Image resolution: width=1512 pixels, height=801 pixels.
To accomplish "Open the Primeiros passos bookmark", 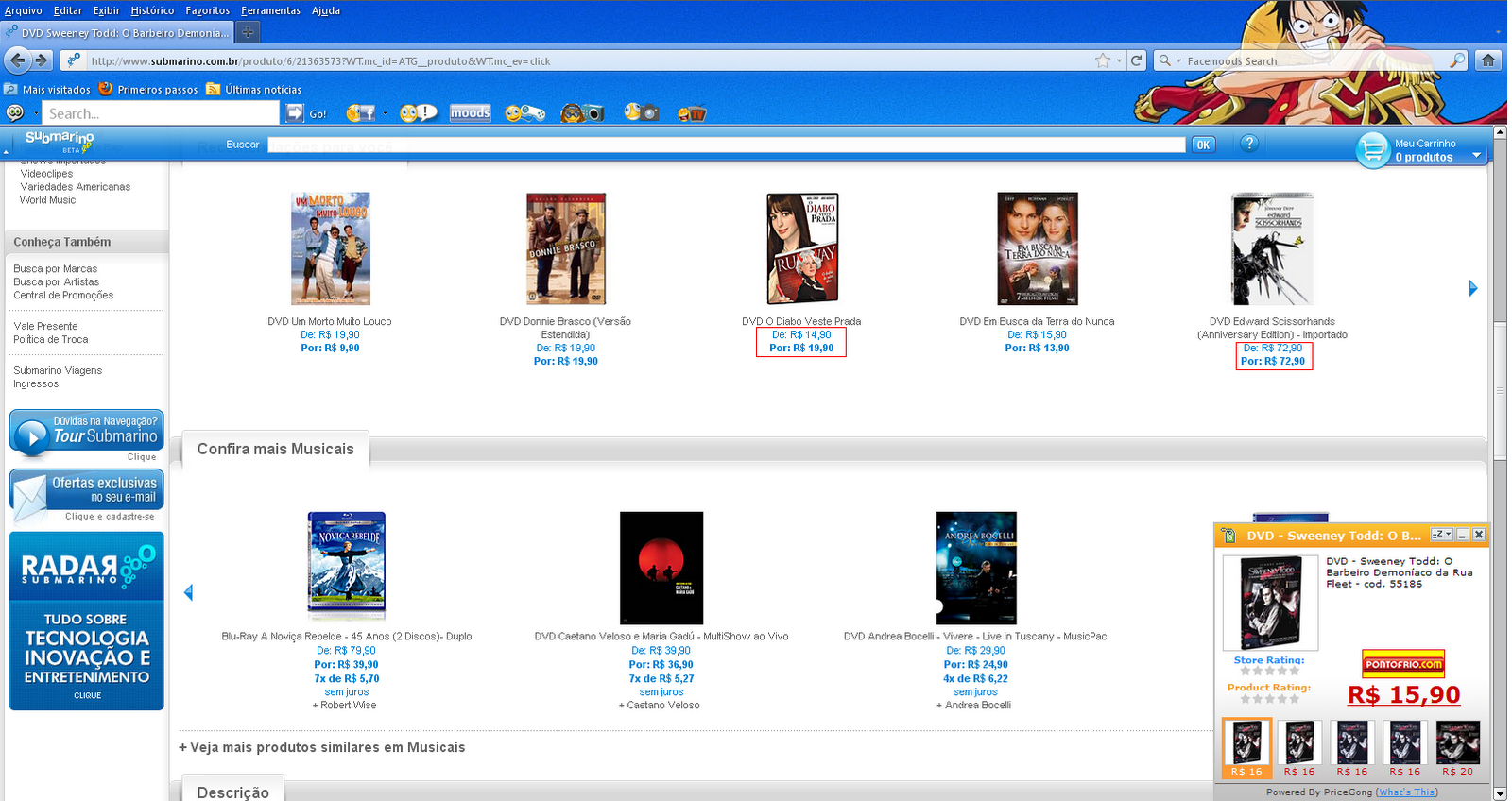I will click(x=148, y=90).
